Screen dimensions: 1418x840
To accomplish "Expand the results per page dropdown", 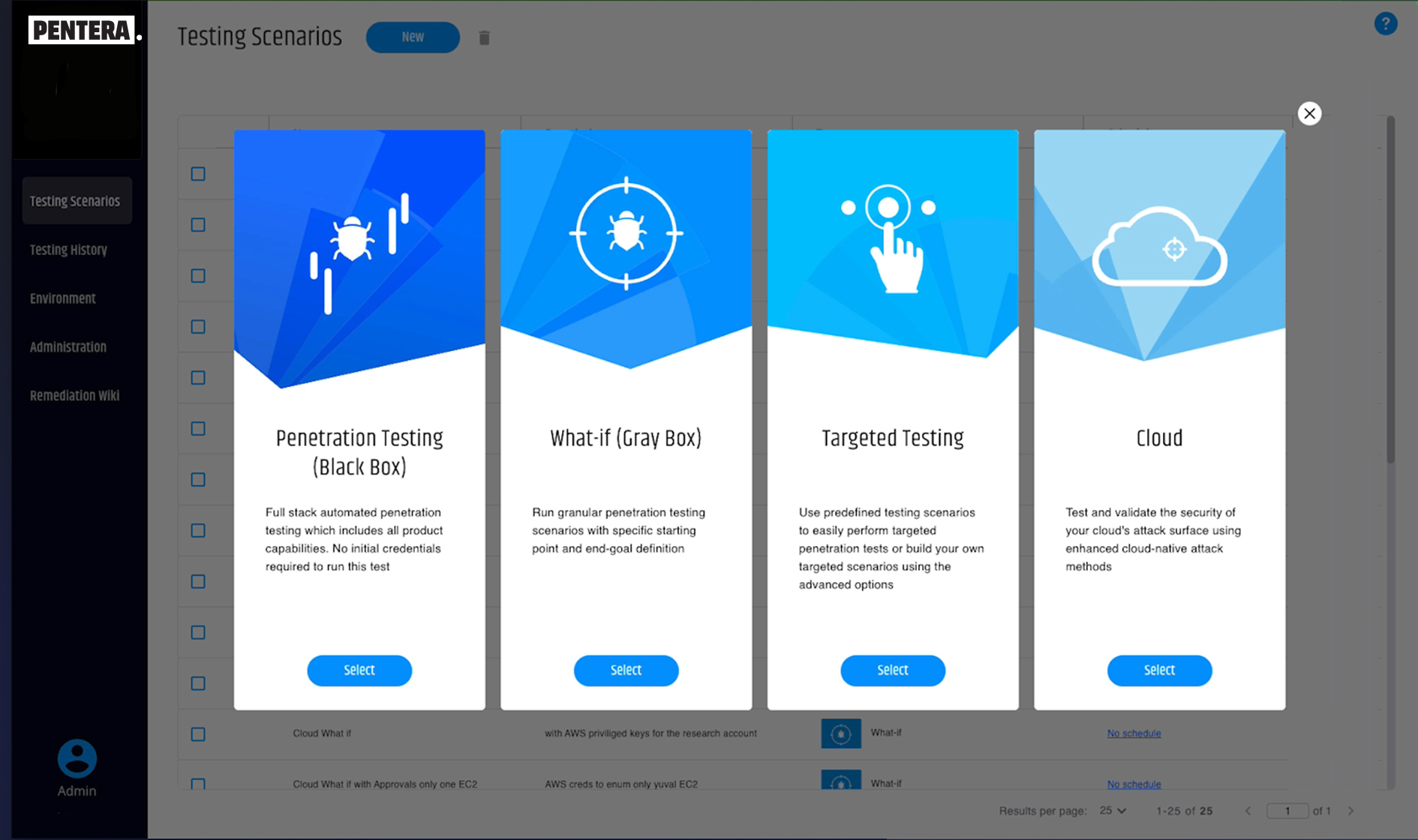I will 1113,811.
